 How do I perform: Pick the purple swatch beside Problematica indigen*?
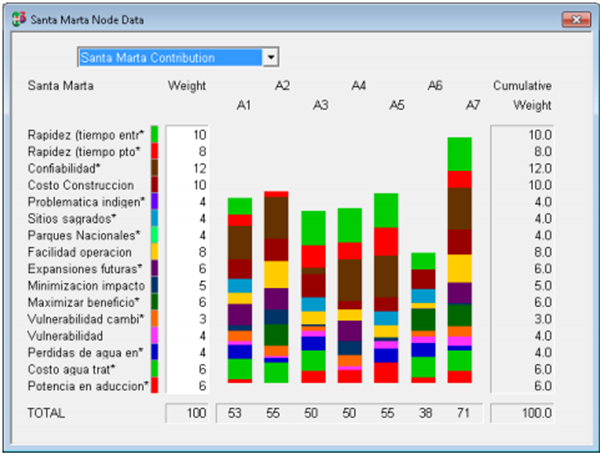154,201
